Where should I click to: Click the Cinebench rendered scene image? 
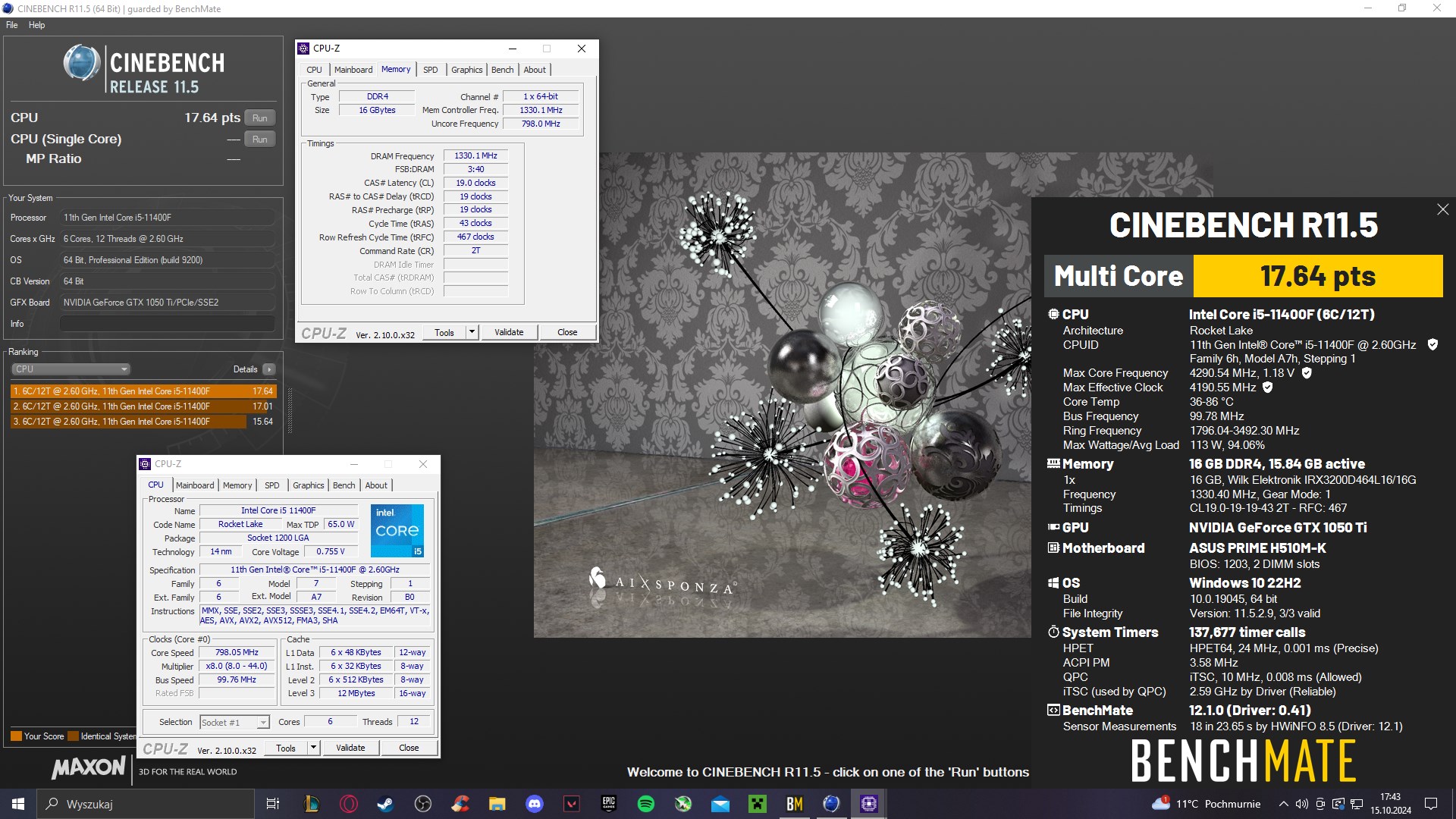[x=782, y=394]
